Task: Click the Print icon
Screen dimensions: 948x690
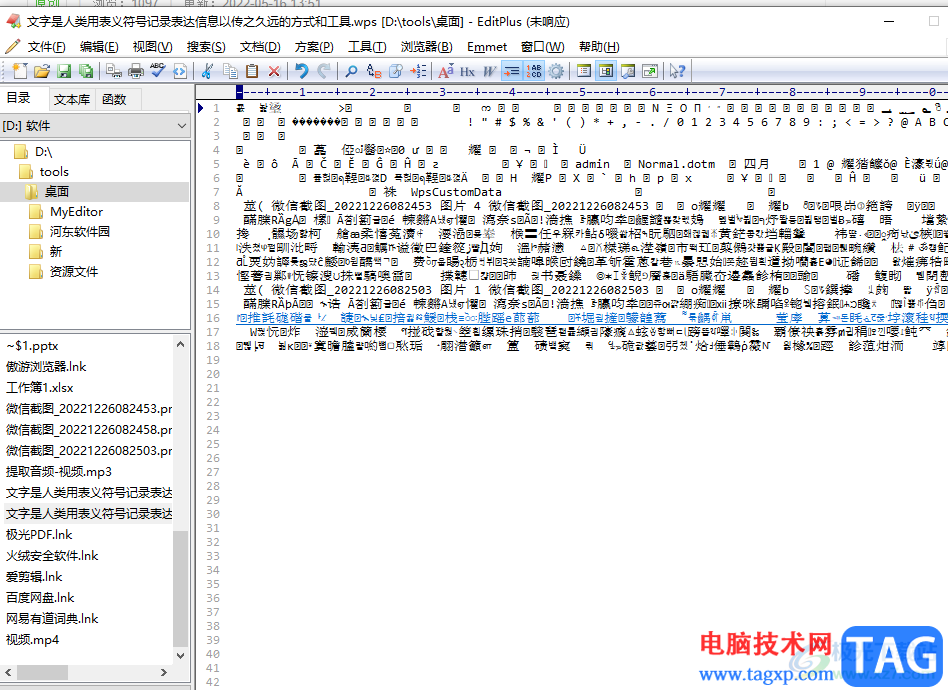Action: pyautogui.click(x=136, y=71)
